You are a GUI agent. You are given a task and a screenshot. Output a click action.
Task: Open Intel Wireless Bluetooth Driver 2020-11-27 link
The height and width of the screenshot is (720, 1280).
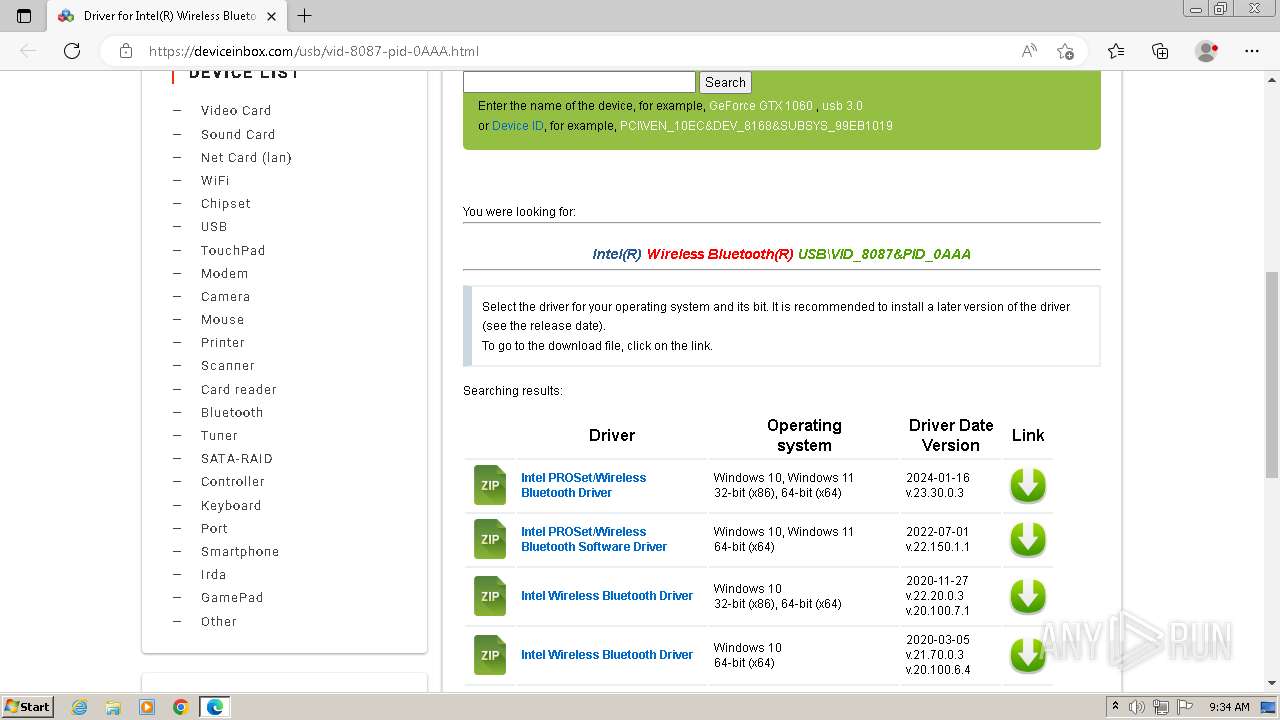pos(607,596)
